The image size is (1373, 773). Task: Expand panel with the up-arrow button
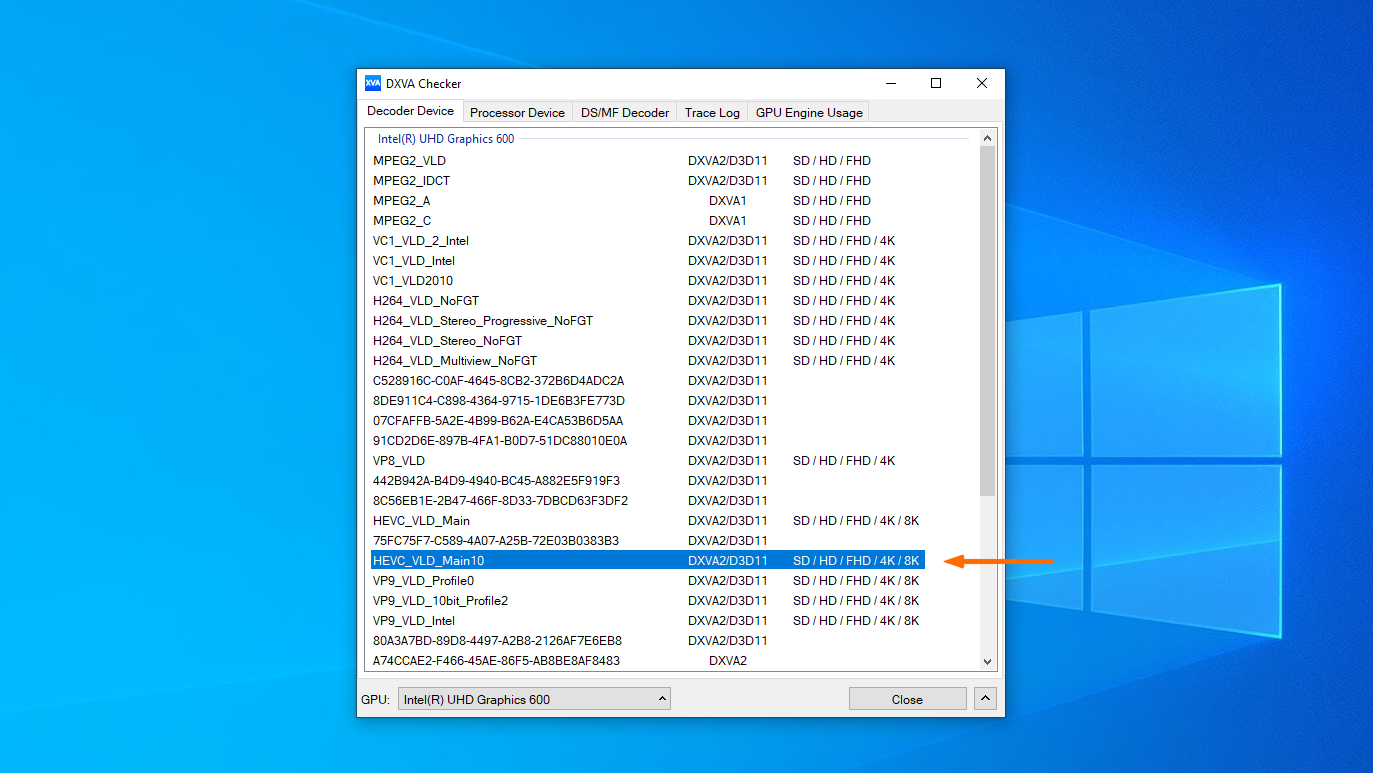(986, 699)
